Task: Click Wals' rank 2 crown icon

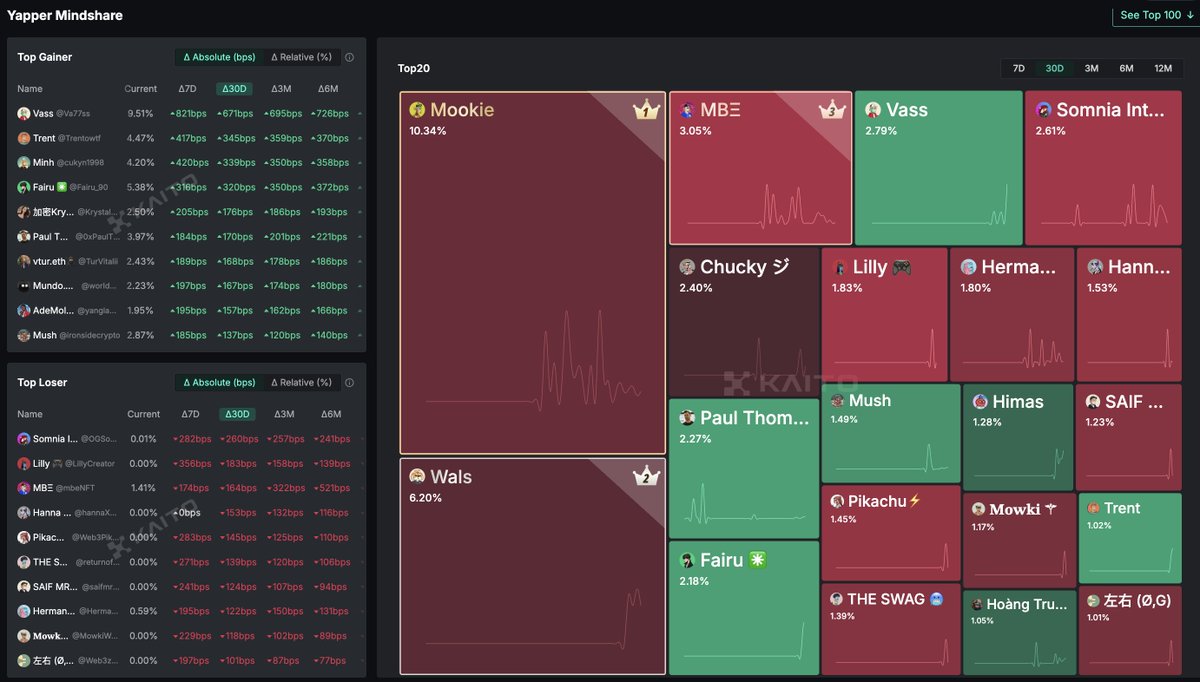Action: click(x=646, y=476)
